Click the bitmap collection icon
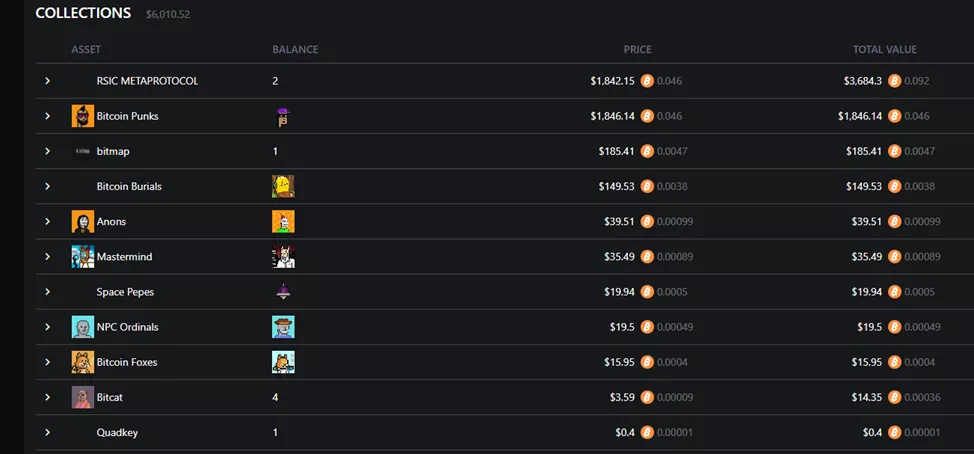 (83, 151)
